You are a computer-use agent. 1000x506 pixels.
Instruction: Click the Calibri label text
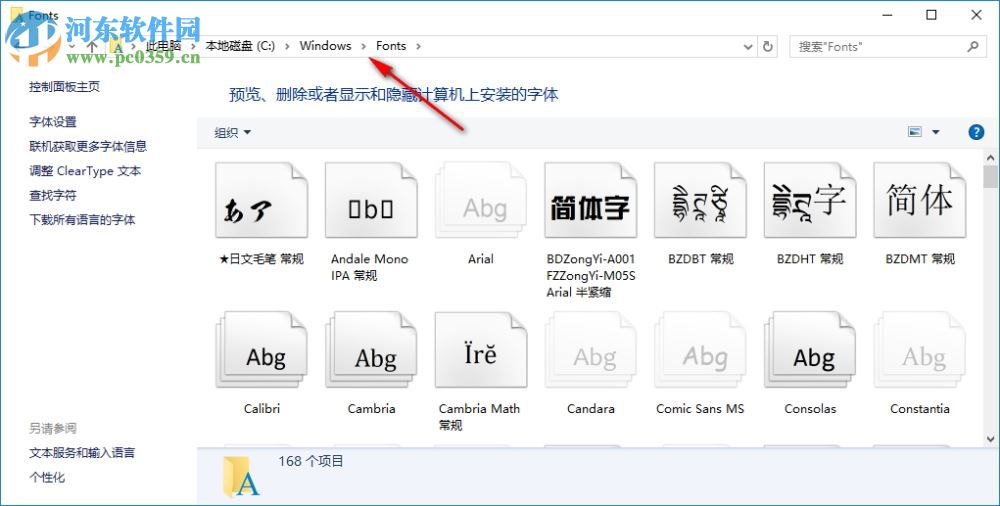[261, 408]
